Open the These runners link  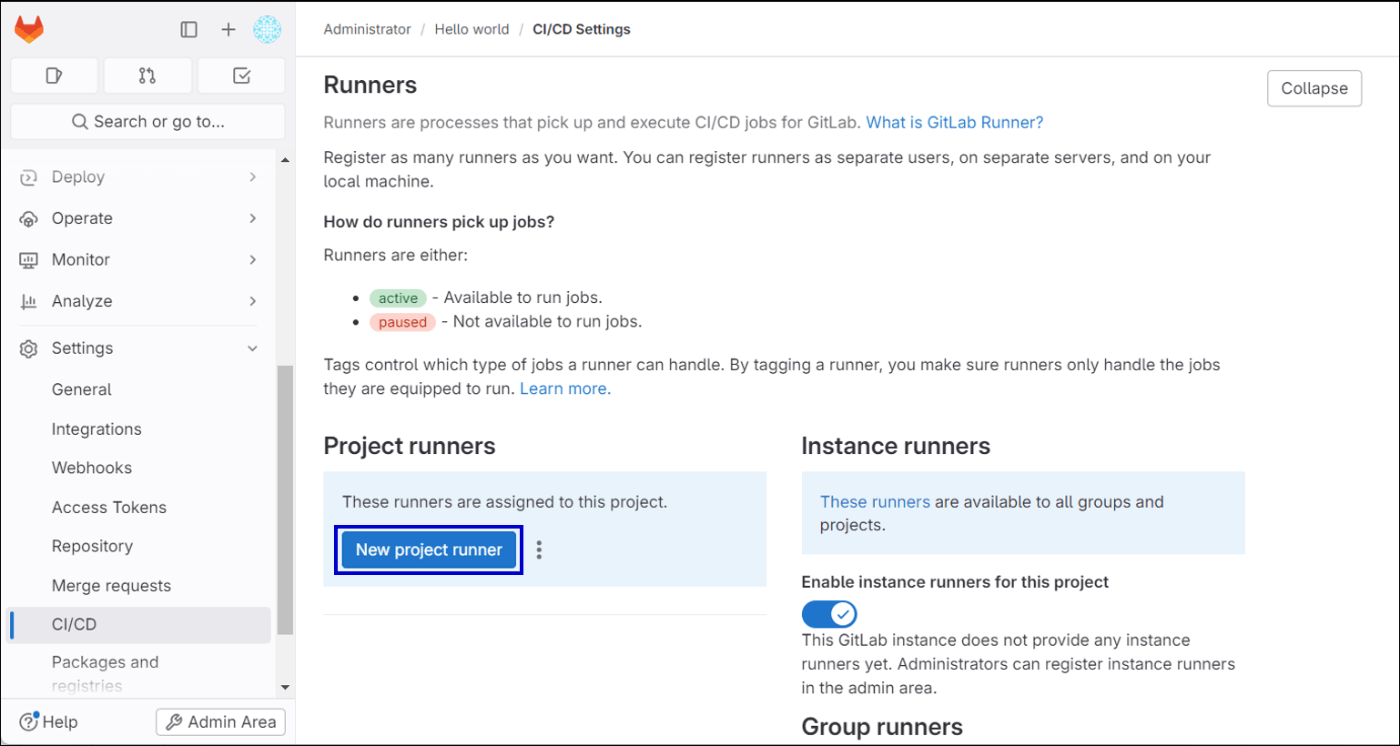(x=875, y=502)
